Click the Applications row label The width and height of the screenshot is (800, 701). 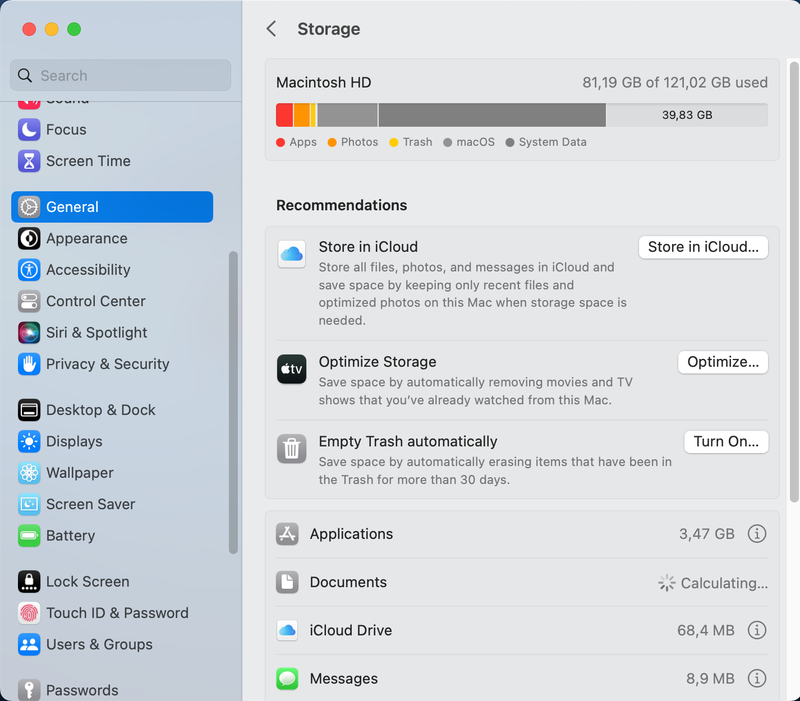tap(352, 534)
